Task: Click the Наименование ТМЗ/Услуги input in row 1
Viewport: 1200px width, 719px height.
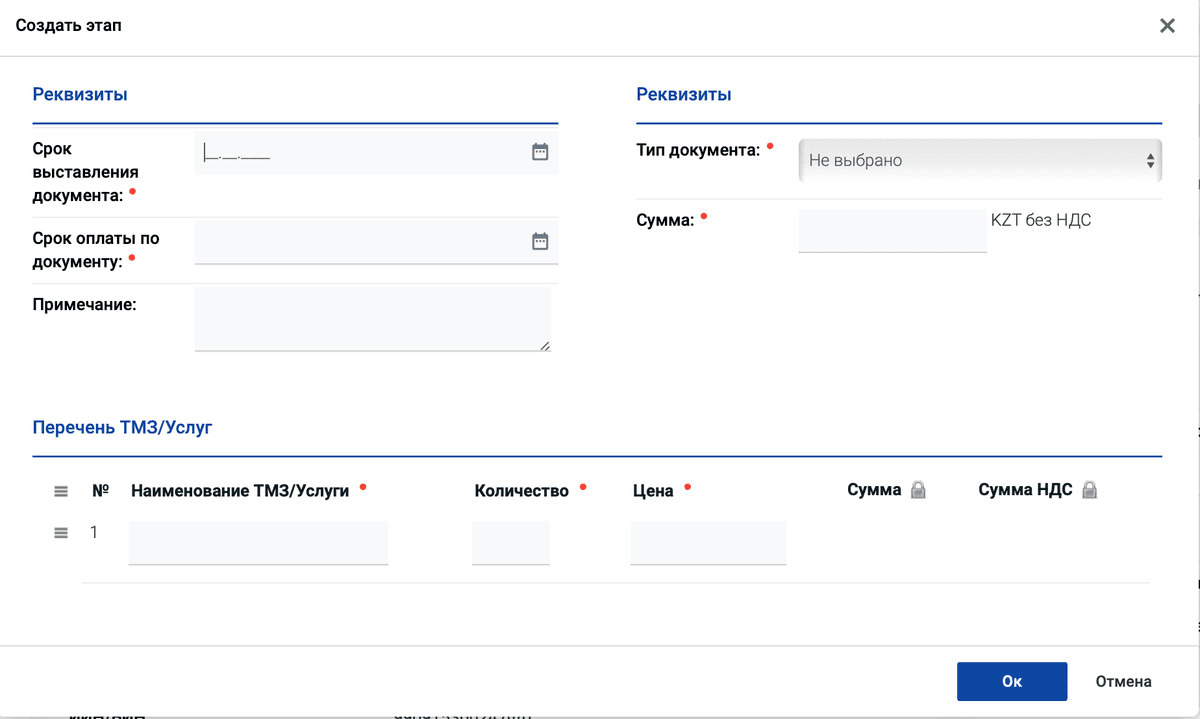Action: tap(258, 542)
